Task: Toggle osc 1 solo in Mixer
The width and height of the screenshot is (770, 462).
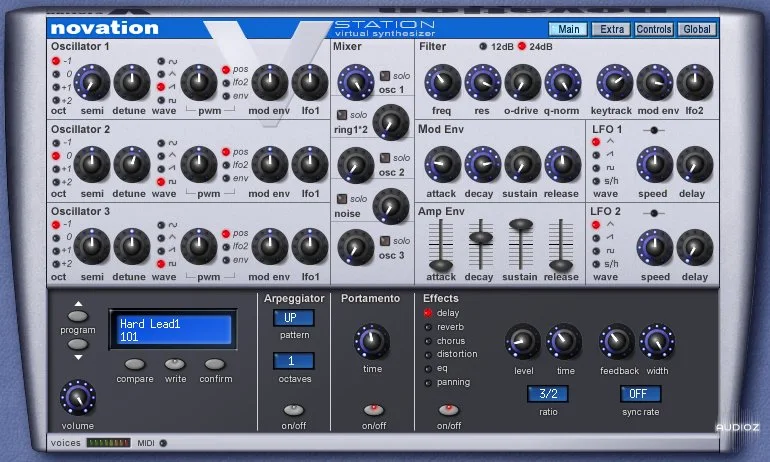Action: point(385,76)
